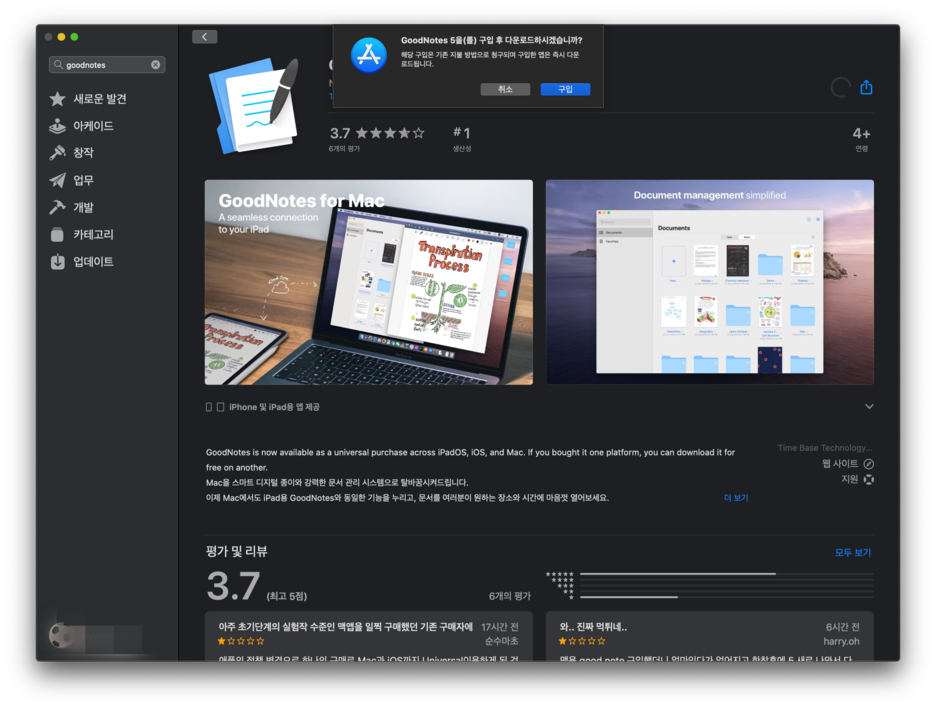Viewport: 936px width, 709px height.
Task: Open the 업무 section
Action: click(72, 180)
